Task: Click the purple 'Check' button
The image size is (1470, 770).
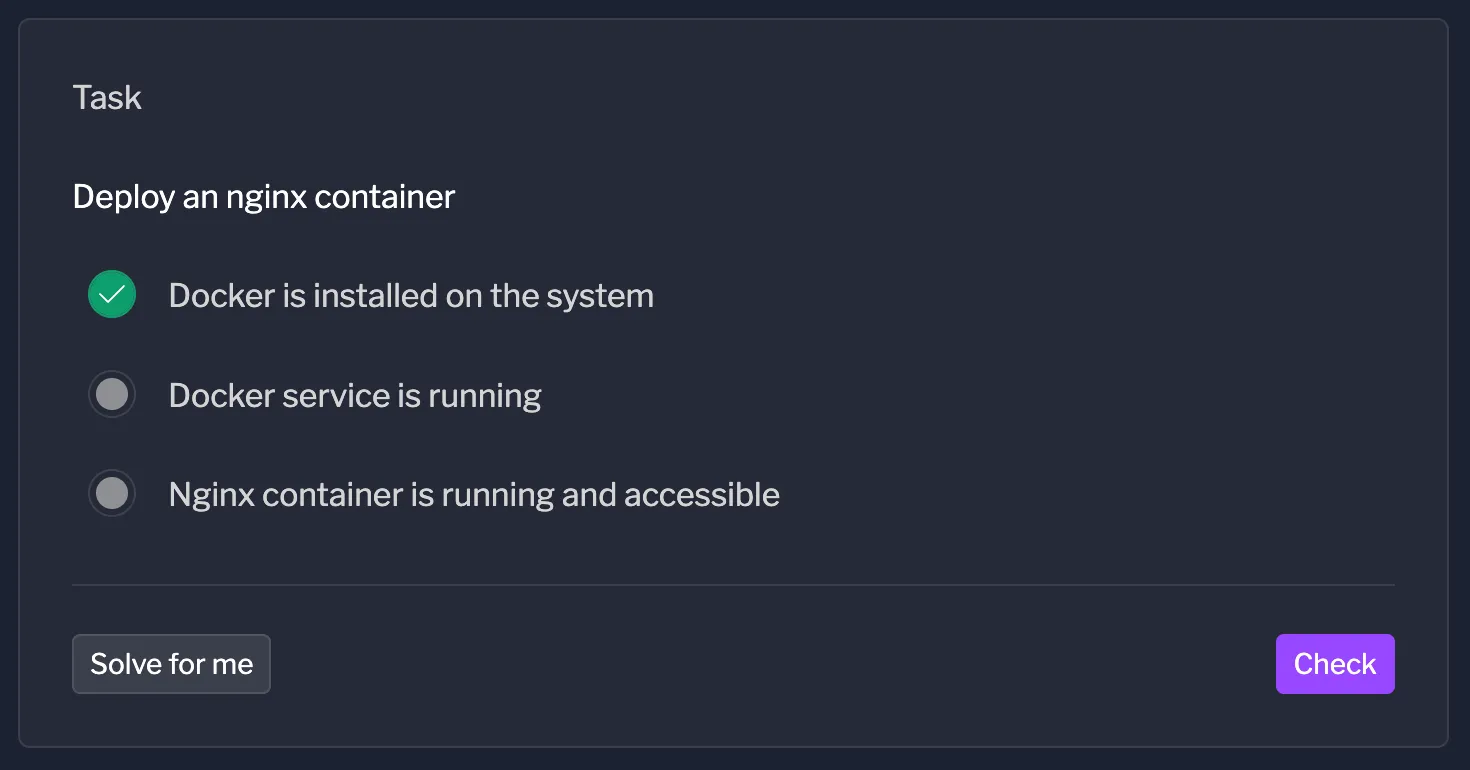Action: [1335, 663]
